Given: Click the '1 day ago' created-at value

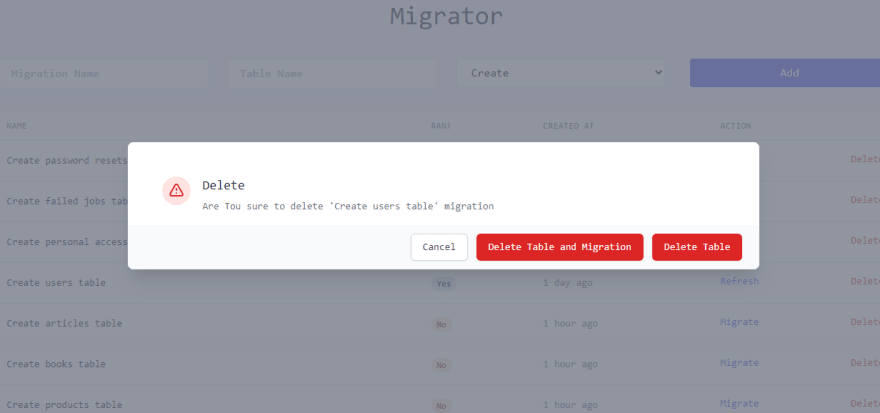Looking at the screenshot, I should [x=567, y=283].
